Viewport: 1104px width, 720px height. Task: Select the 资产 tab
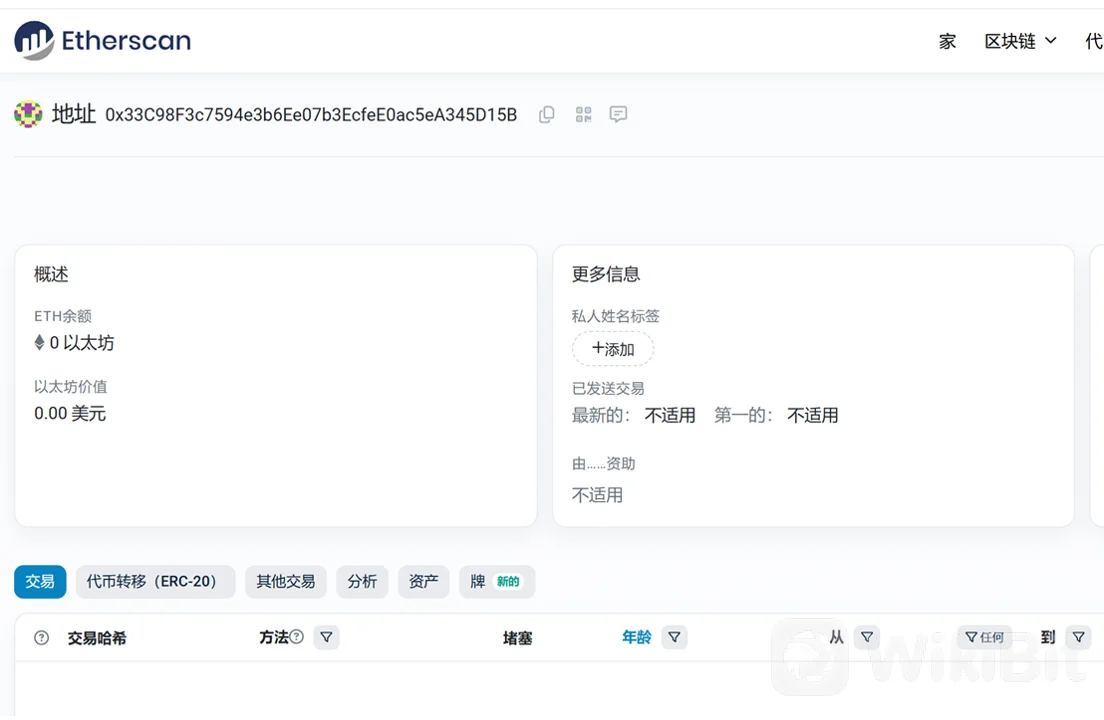[423, 581]
